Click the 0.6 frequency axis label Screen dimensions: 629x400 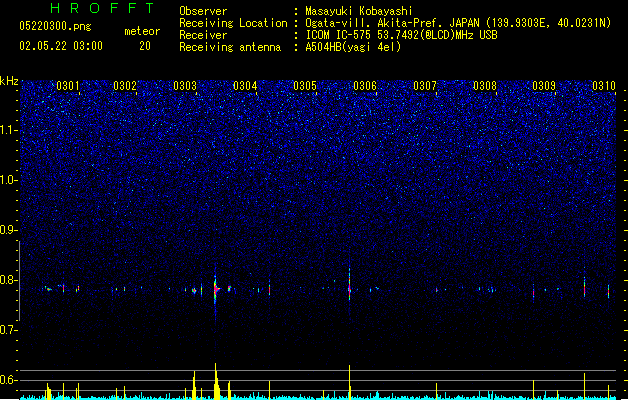[x=9, y=380]
